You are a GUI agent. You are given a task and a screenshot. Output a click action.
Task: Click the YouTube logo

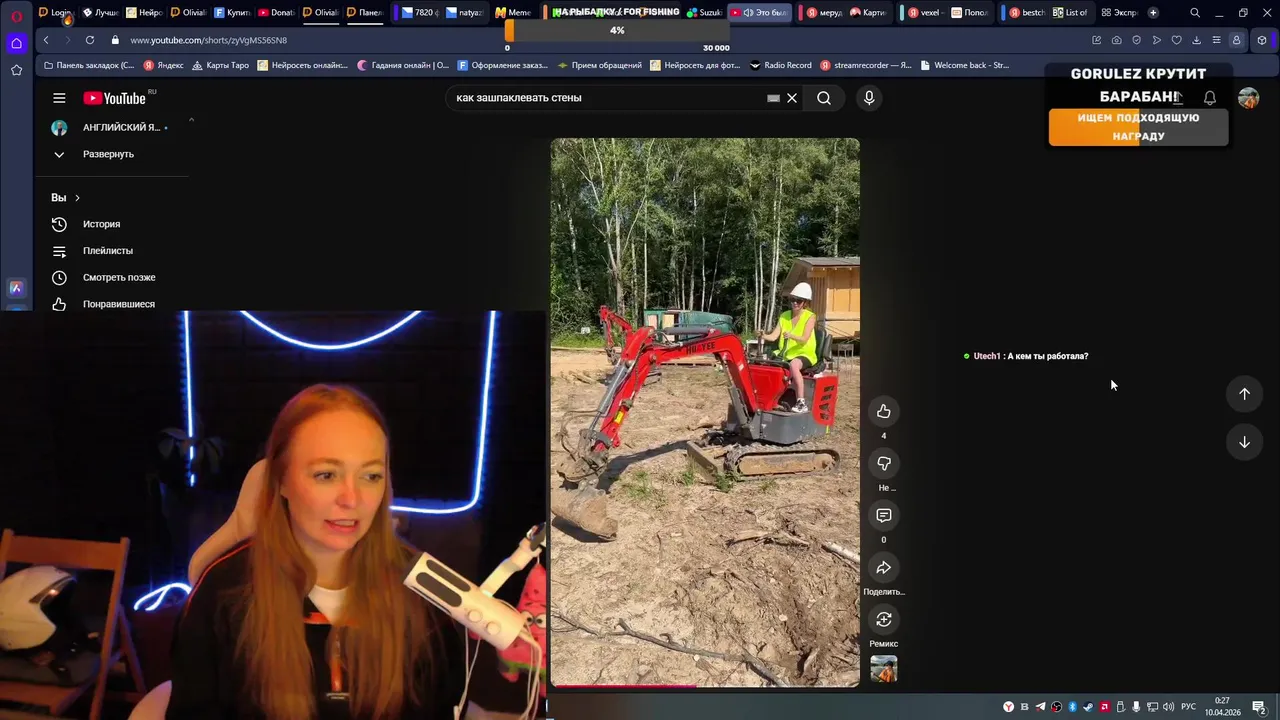click(115, 98)
